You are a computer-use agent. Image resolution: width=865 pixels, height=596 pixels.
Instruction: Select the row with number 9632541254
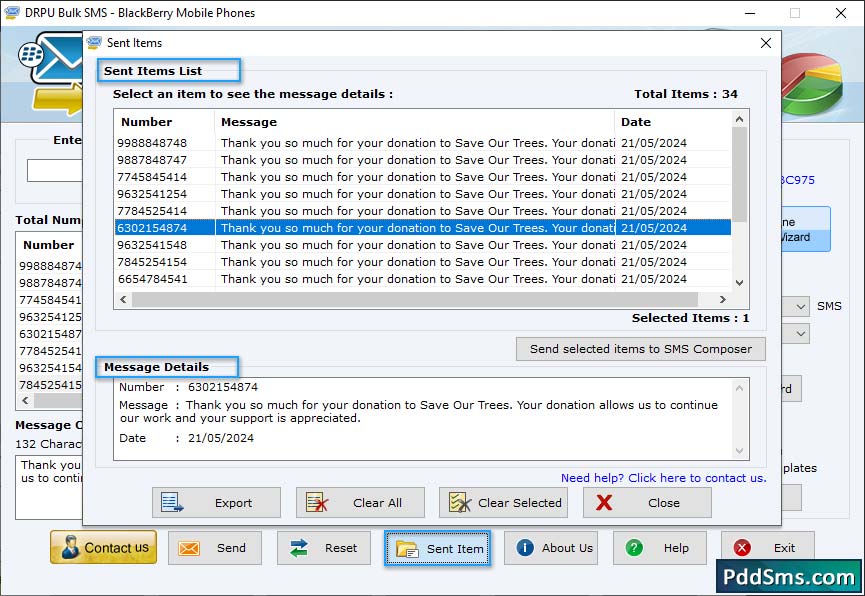423,194
